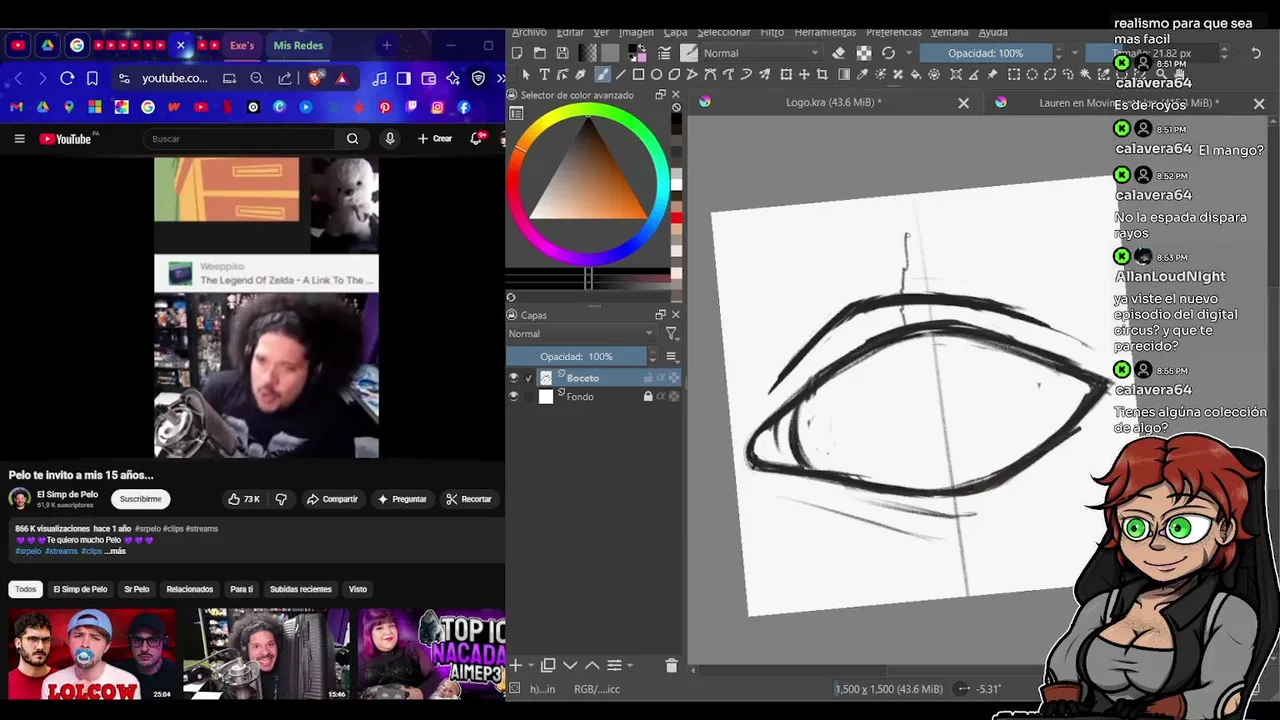Click the Compartir button on YouTube
Screen dimensions: 1280x720
[332, 499]
